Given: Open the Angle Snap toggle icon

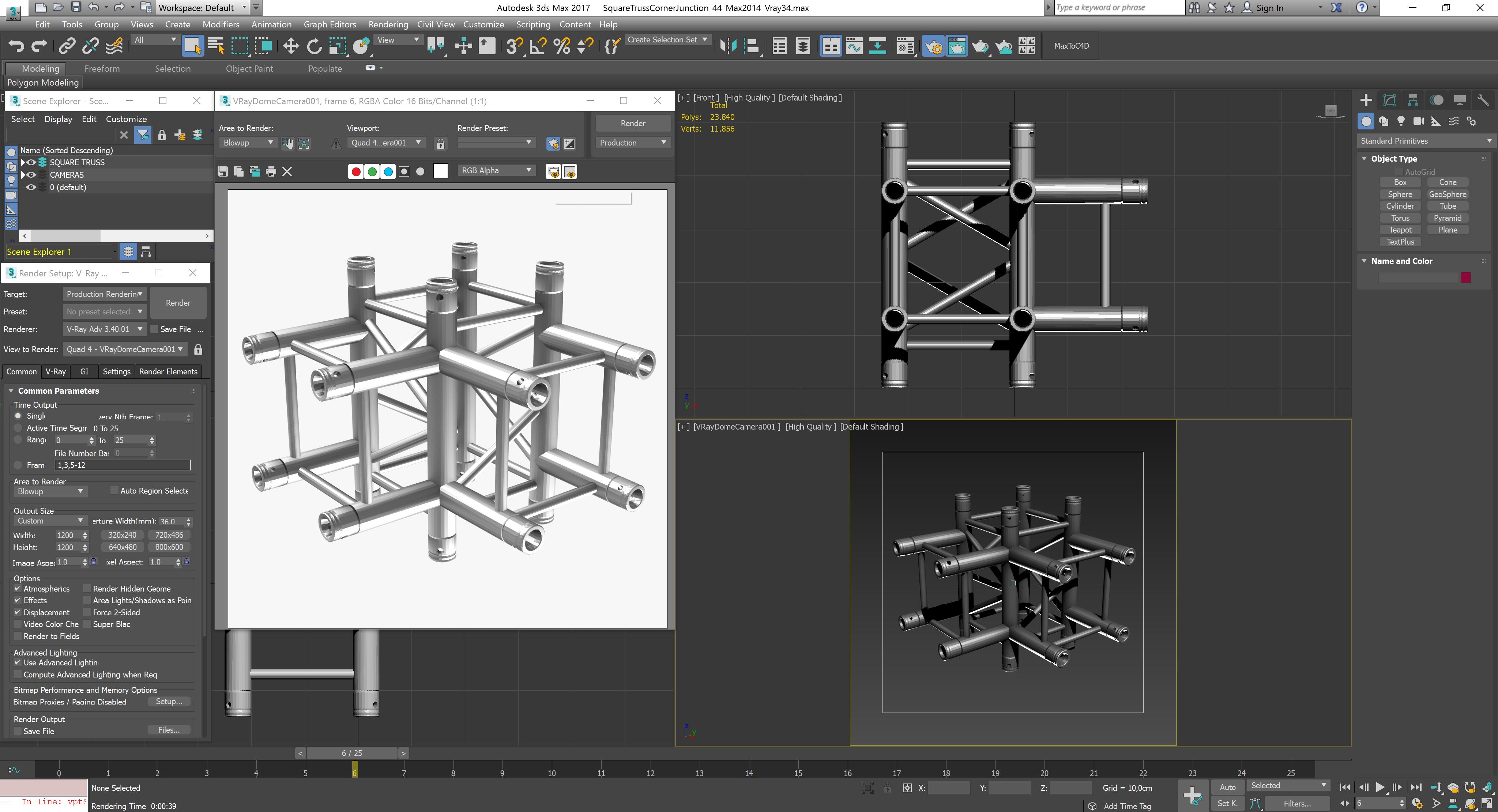Looking at the screenshot, I should (537, 46).
